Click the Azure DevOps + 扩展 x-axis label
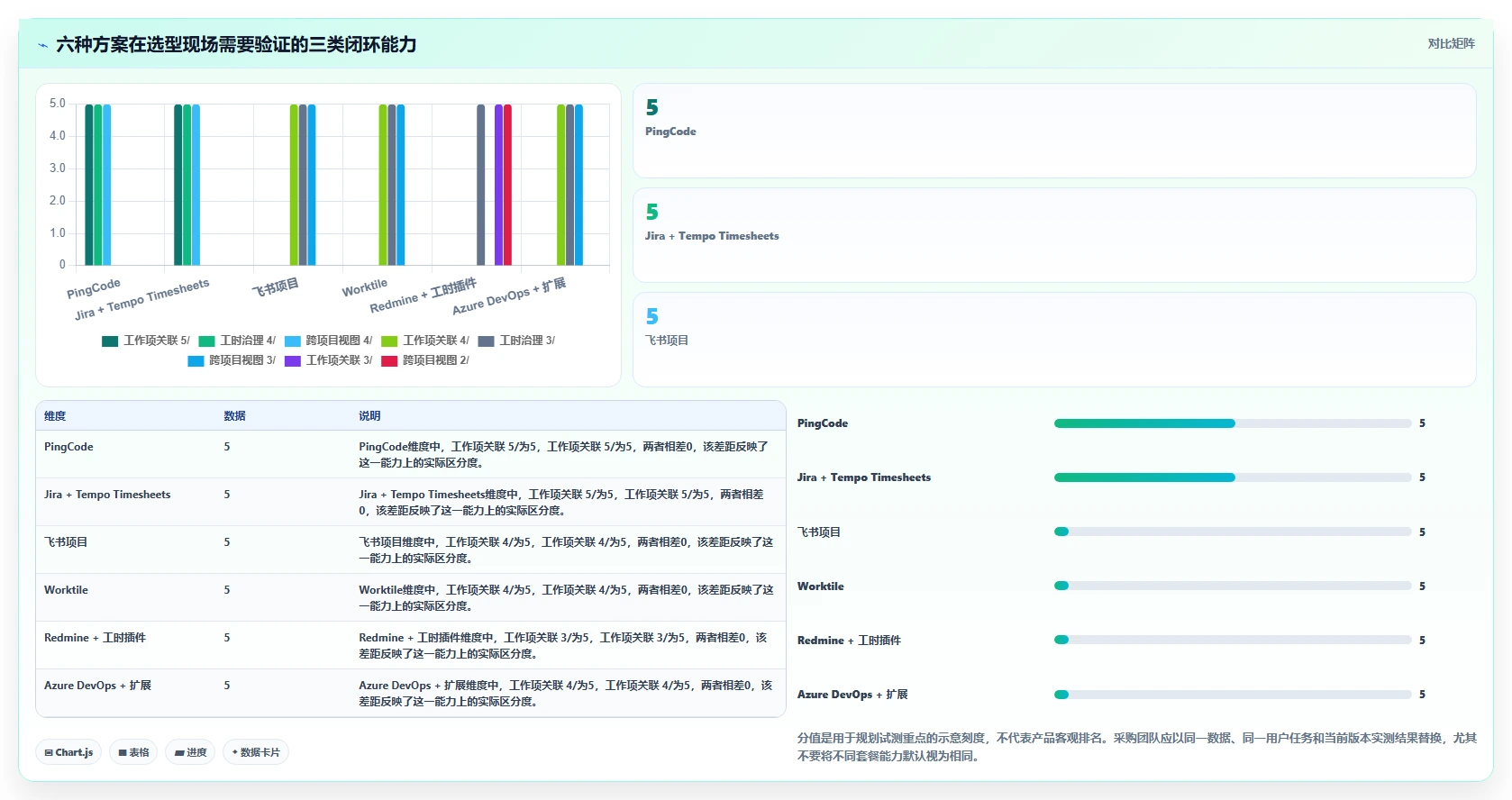Image resolution: width=1512 pixels, height=800 pixels. [509, 296]
